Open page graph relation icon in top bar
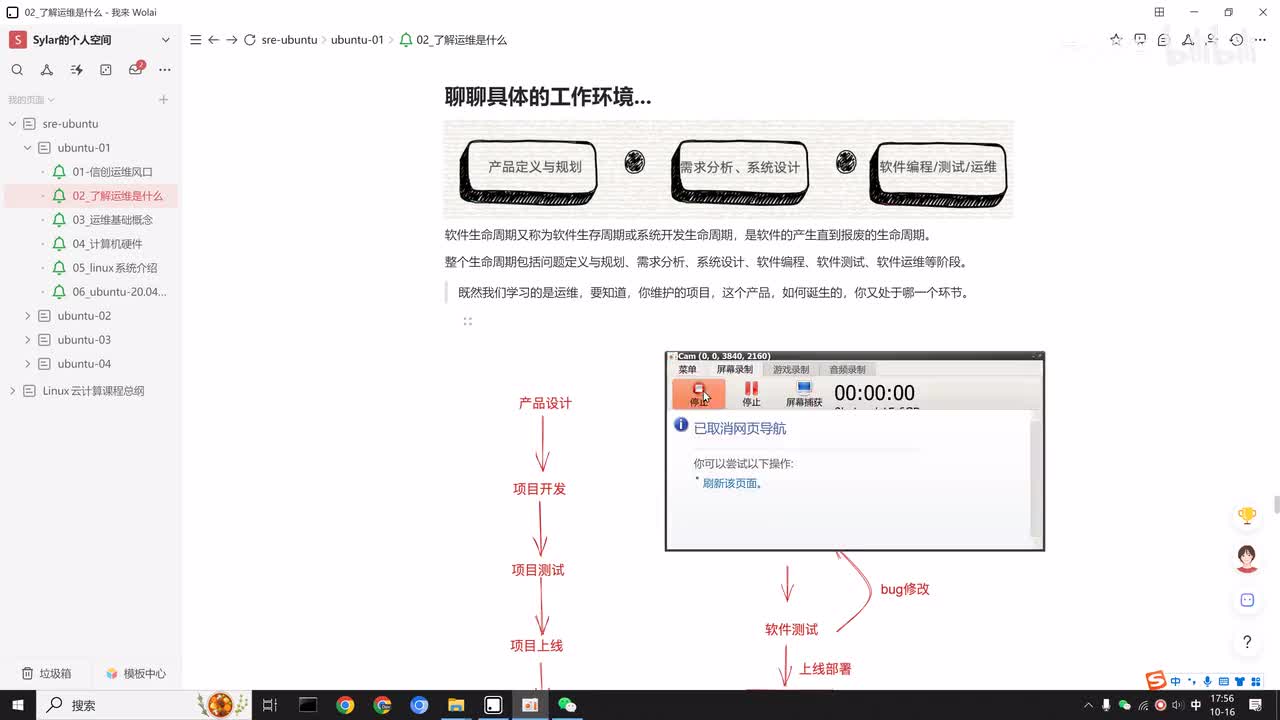 [x=1188, y=40]
